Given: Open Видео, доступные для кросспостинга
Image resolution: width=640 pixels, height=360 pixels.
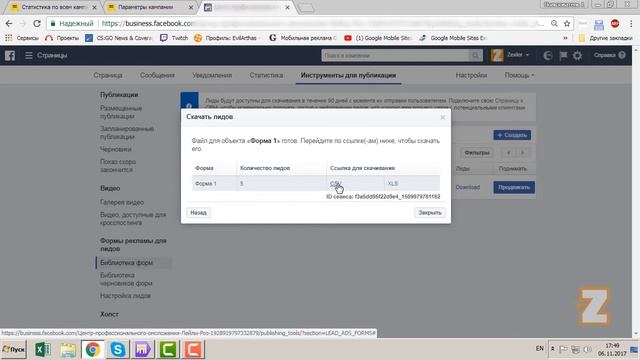Looking at the screenshot, I should point(133,219).
